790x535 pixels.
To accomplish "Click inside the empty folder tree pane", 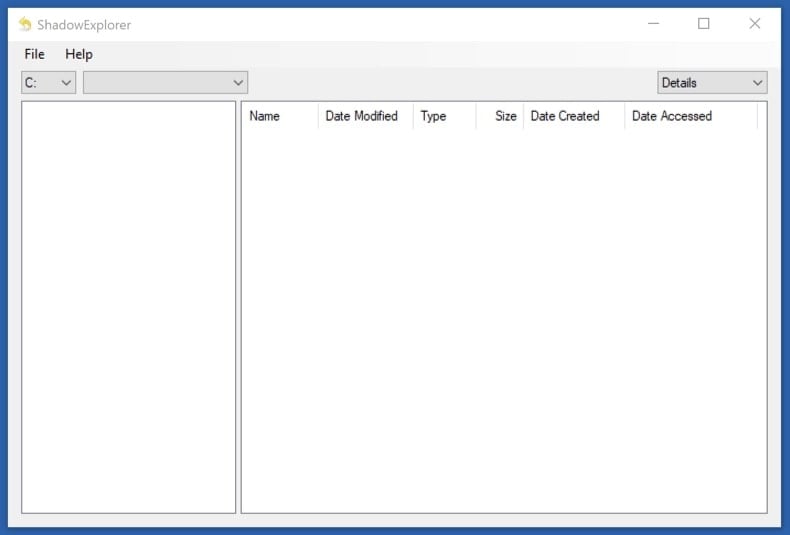I will [128, 307].
